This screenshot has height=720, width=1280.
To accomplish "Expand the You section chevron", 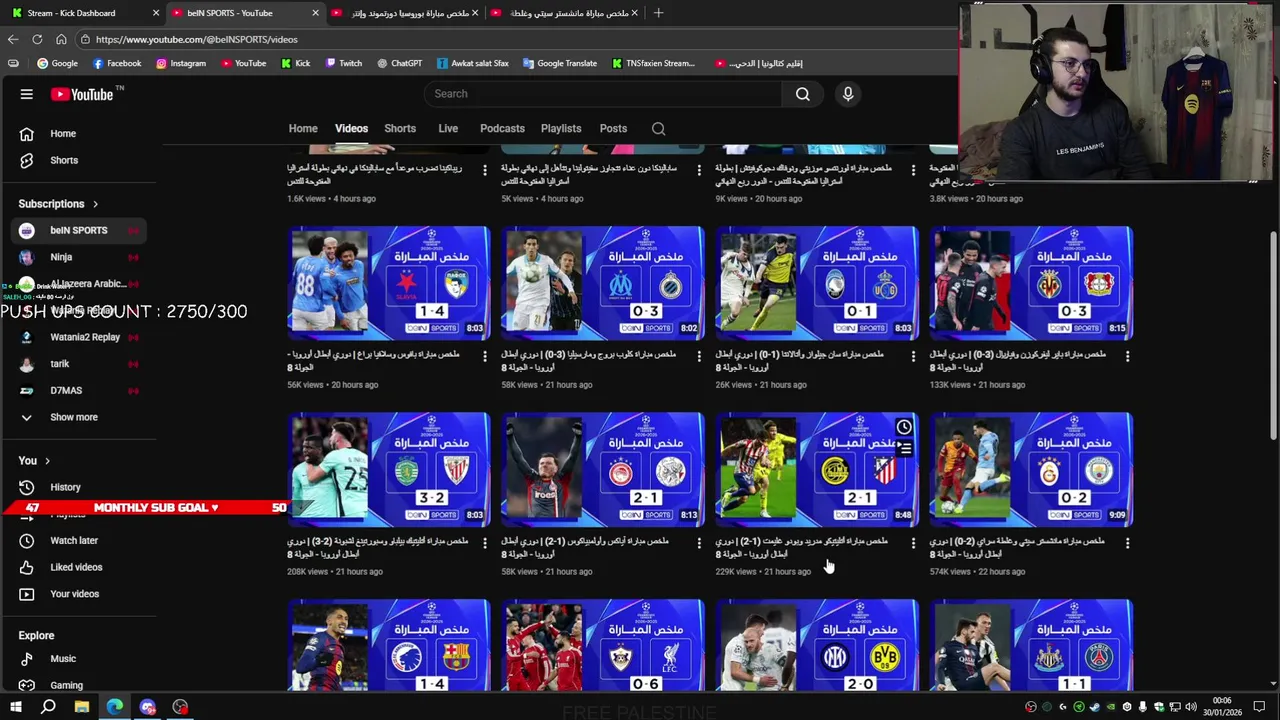I will point(47,461).
